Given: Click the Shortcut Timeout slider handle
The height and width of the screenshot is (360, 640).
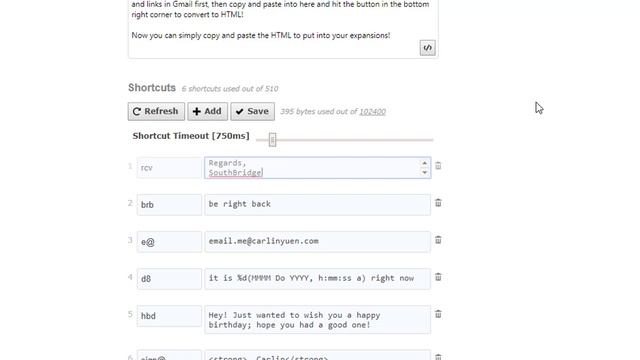Looking at the screenshot, I should [x=272, y=140].
